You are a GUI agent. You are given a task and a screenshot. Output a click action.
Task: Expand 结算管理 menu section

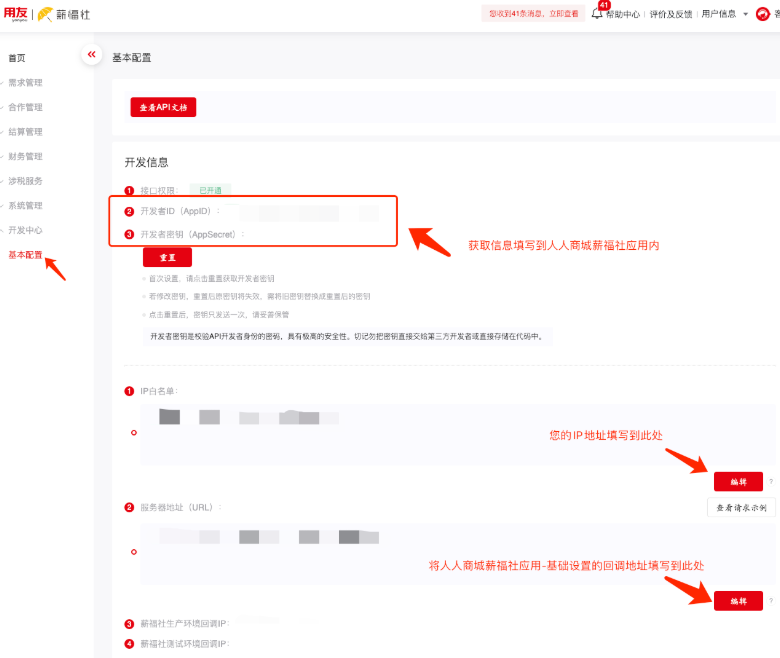coord(25,132)
